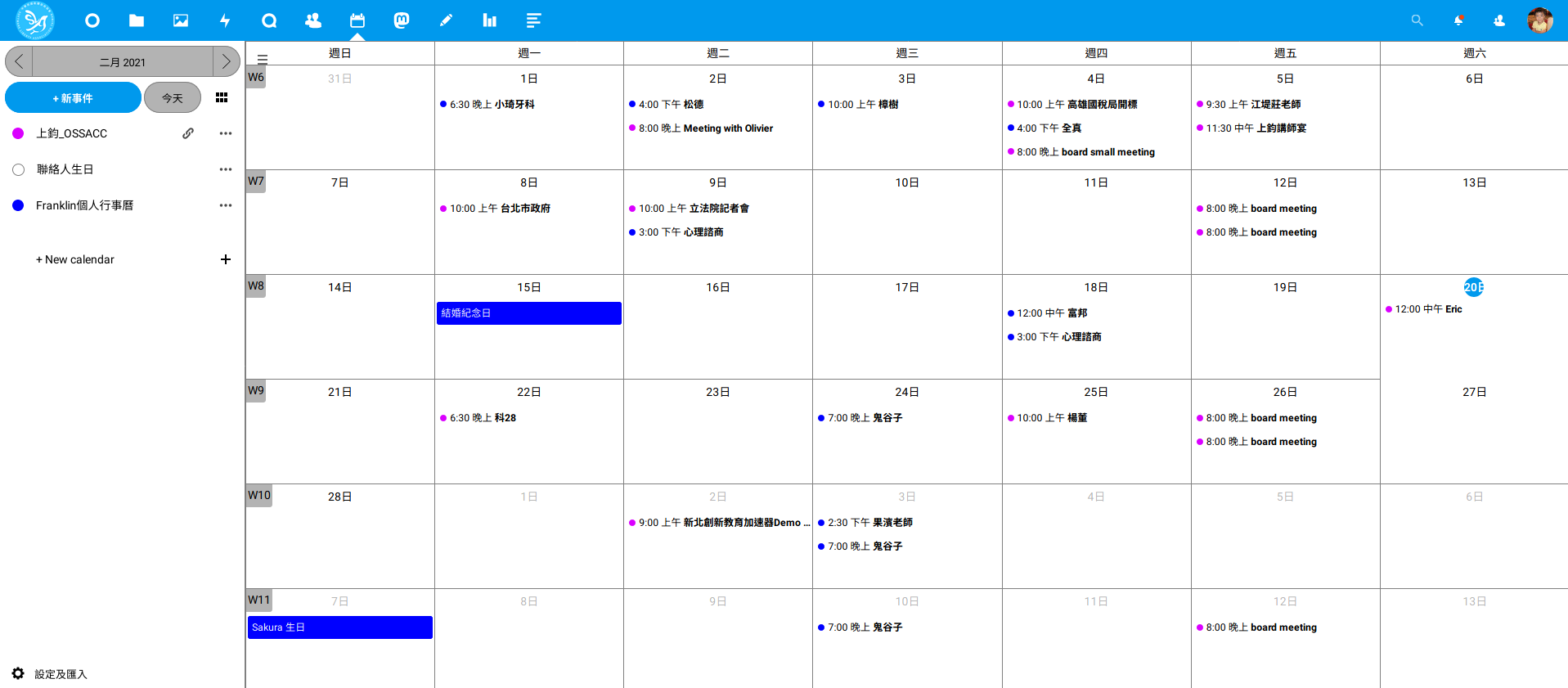Go to previous month arrow
The width and height of the screenshot is (1568, 688).
point(19,61)
